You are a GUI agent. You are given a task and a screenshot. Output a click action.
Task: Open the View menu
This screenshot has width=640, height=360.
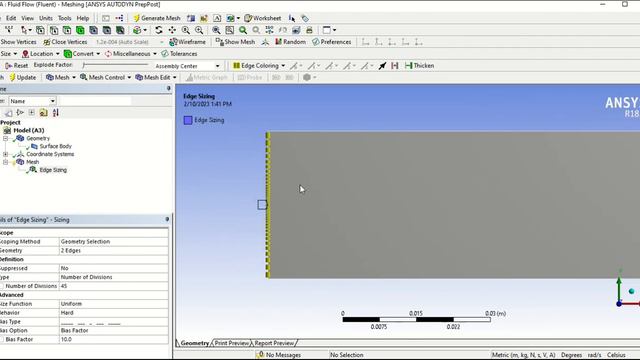tap(27, 18)
